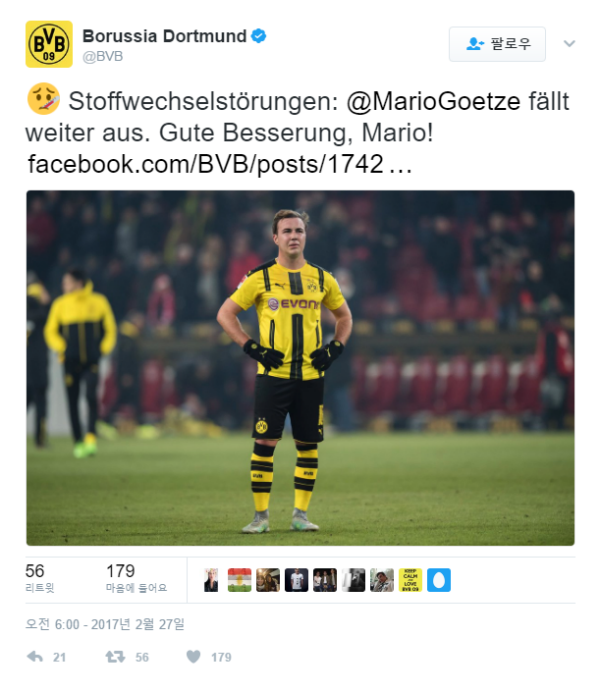The image size is (600, 689).
Task: Click the heart like icon
Action: (x=193, y=657)
